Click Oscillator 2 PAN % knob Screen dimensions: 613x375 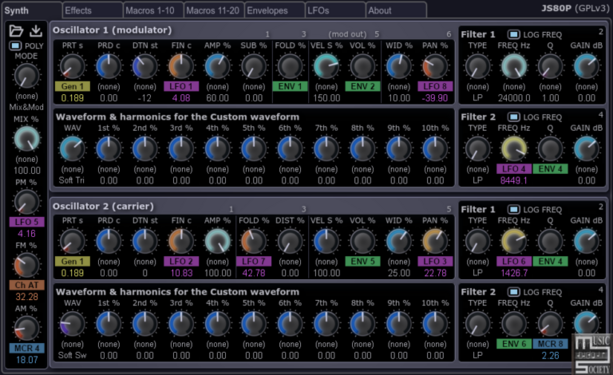435,241
